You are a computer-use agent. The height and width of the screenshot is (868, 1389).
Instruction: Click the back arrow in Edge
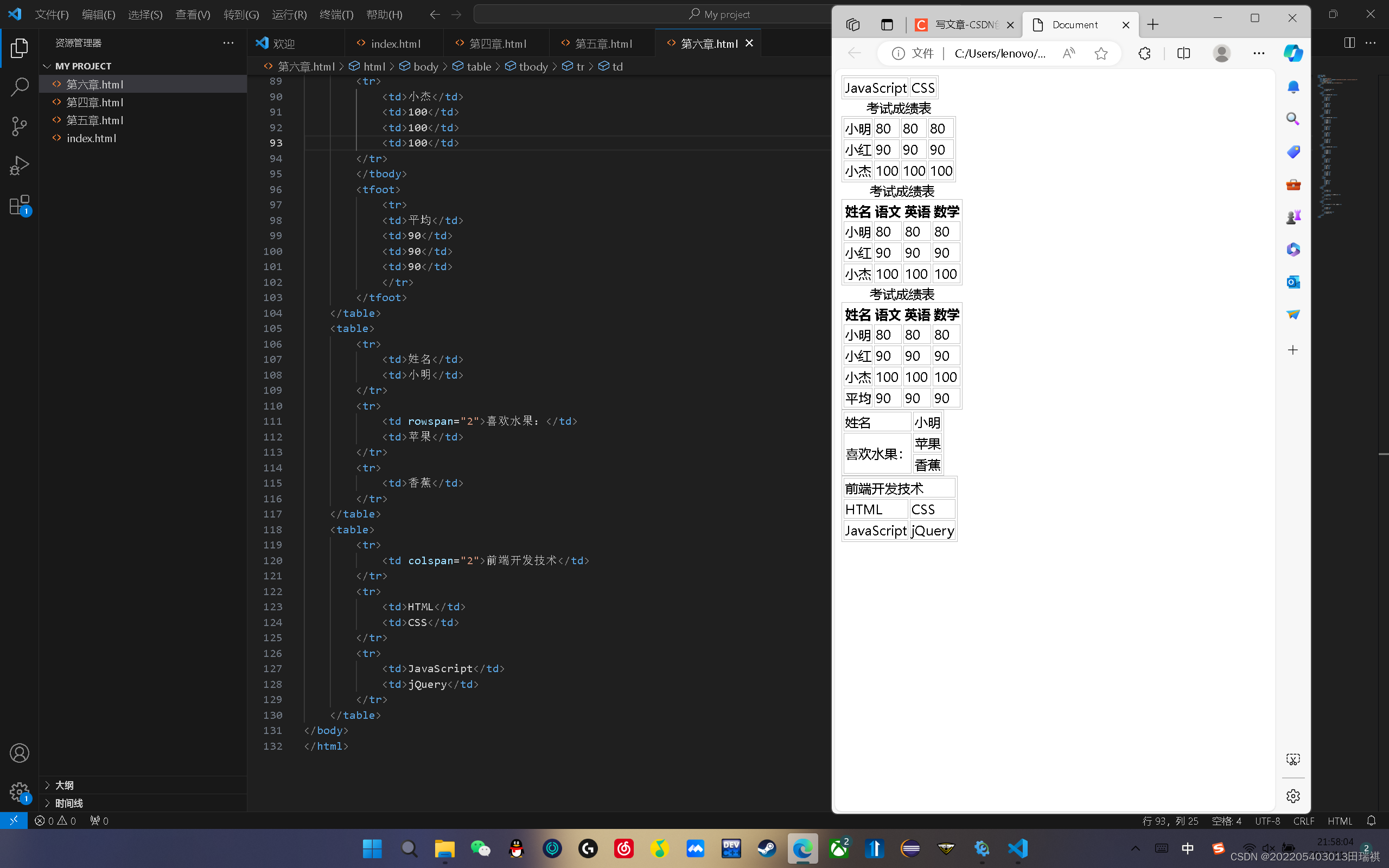[853, 53]
